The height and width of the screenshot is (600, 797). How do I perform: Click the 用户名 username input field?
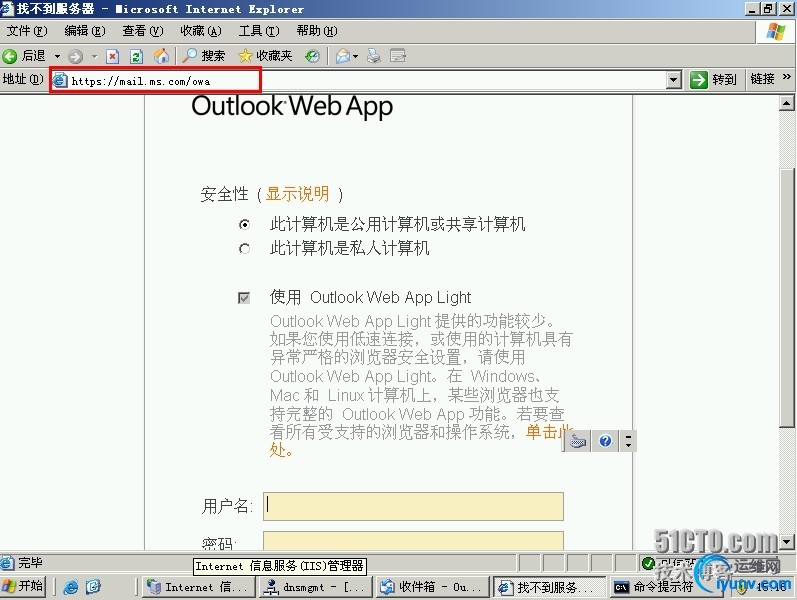[413, 506]
